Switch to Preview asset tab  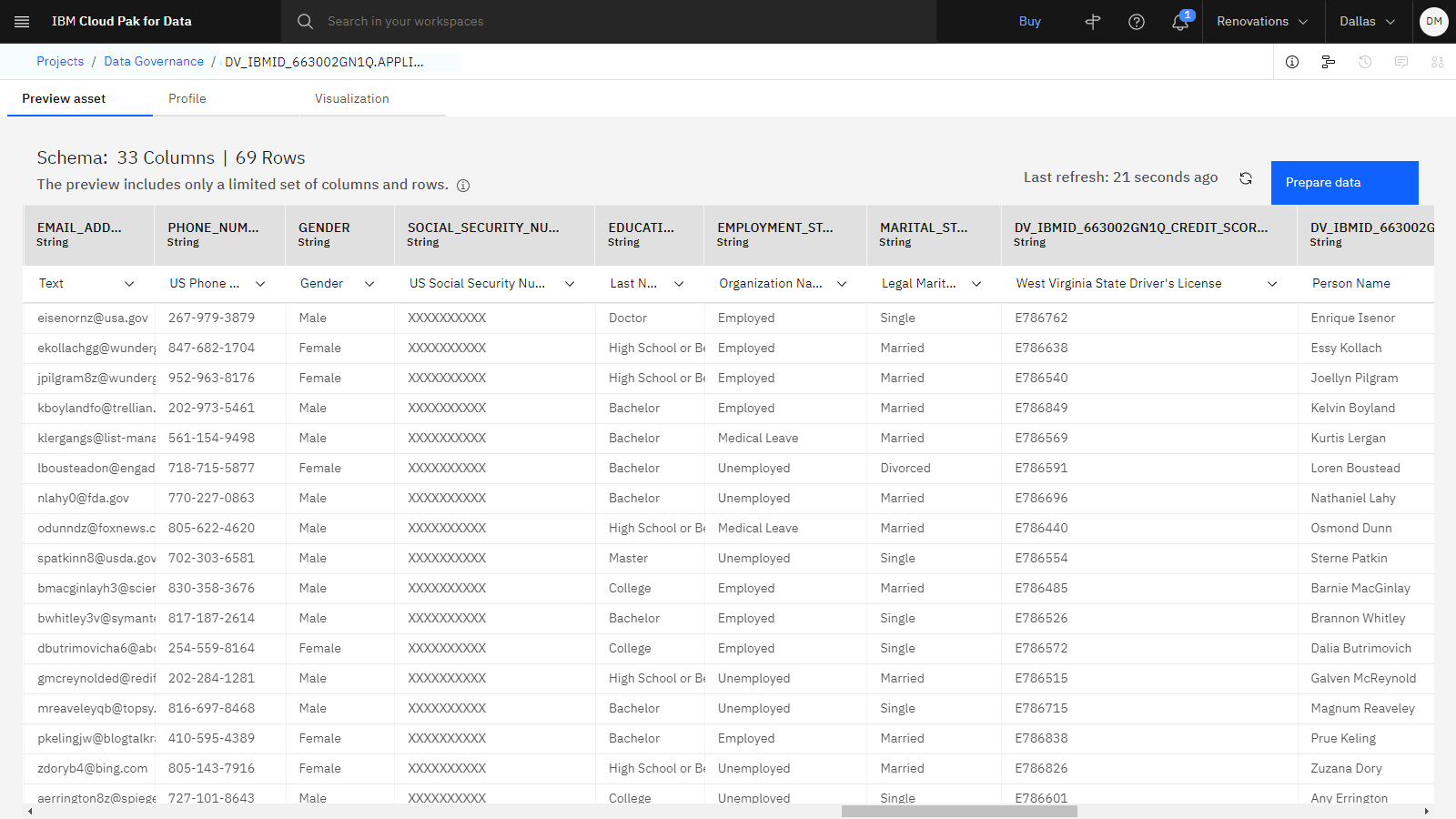(x=80, y=98)
